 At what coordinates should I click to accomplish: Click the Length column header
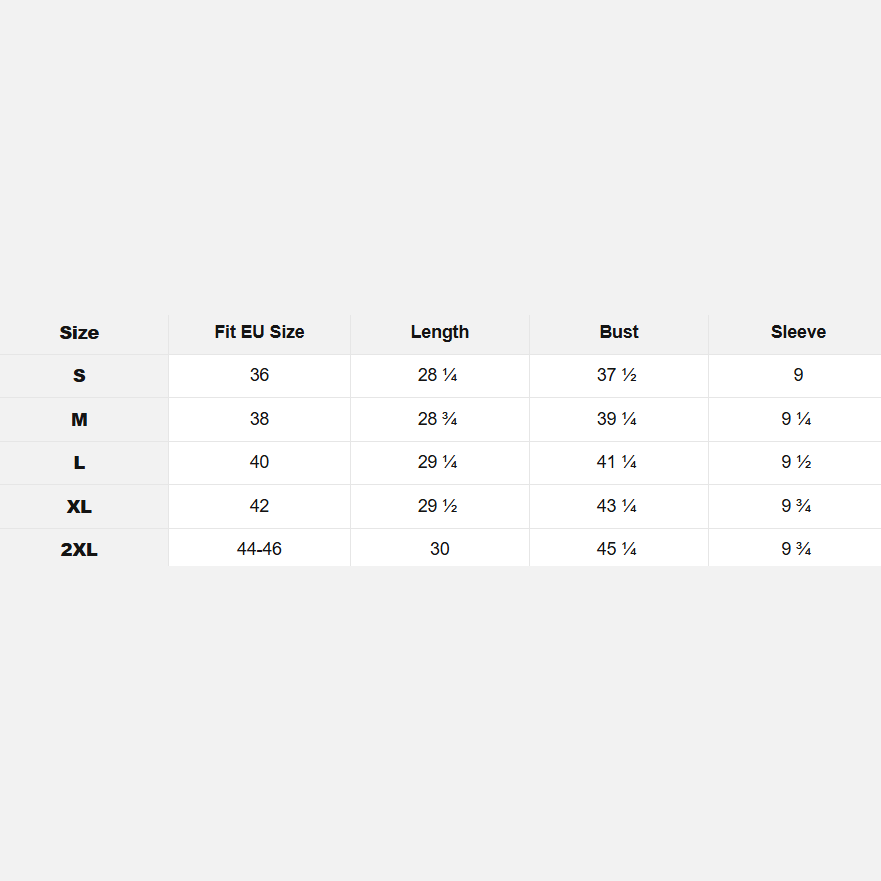click(440, 333)
